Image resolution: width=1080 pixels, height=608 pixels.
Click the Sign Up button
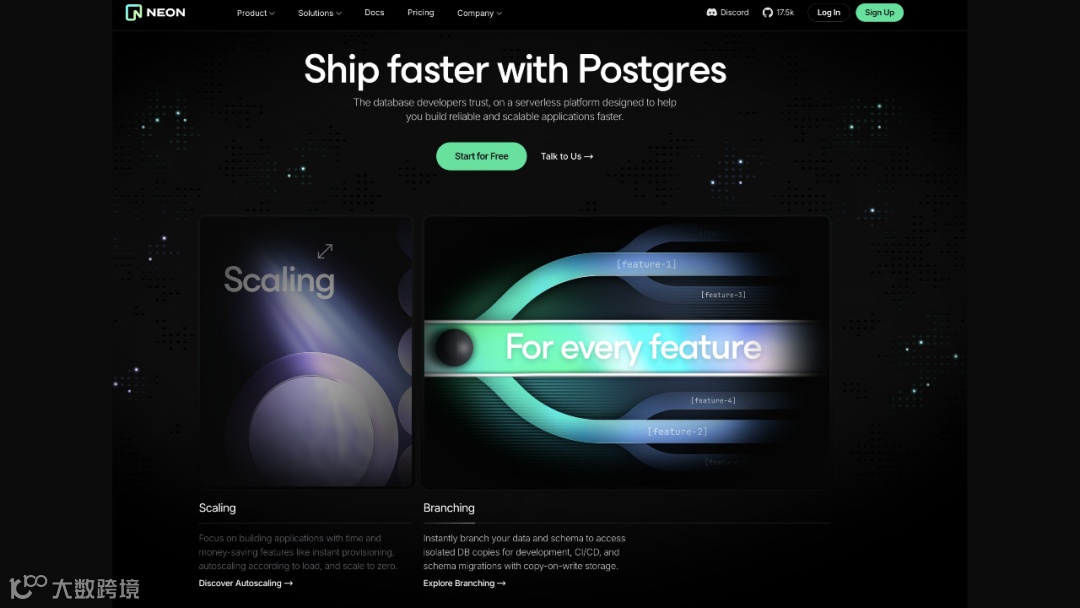pos(880,12)
